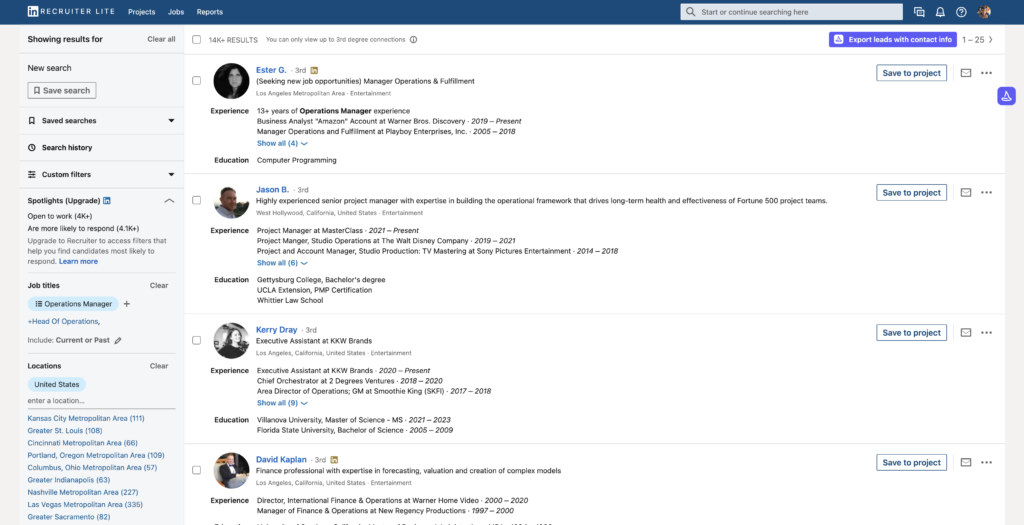Click Open to work (4K+) spotlight

coord(59,216)
